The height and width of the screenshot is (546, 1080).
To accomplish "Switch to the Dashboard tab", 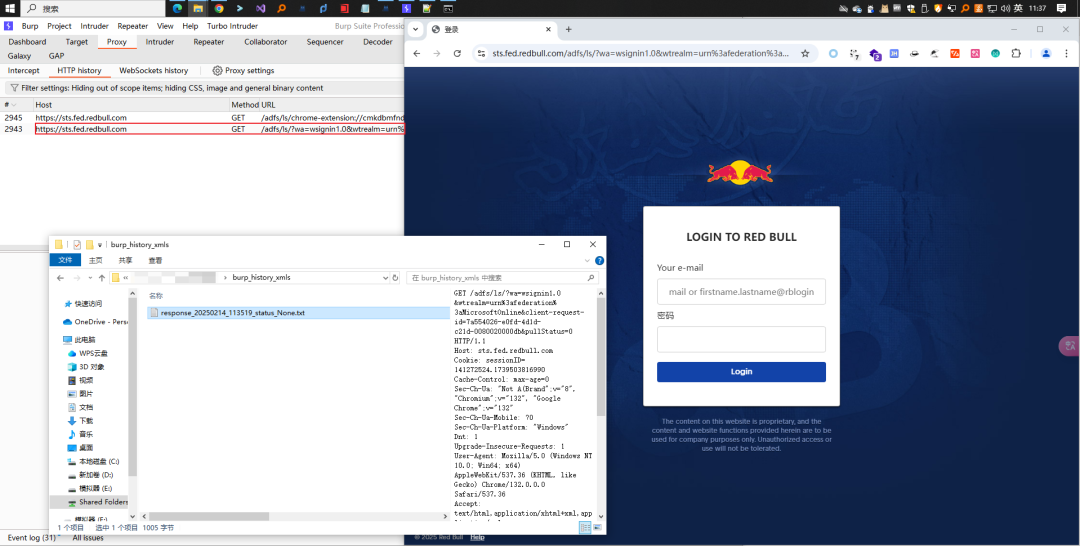I will (28, 42).
